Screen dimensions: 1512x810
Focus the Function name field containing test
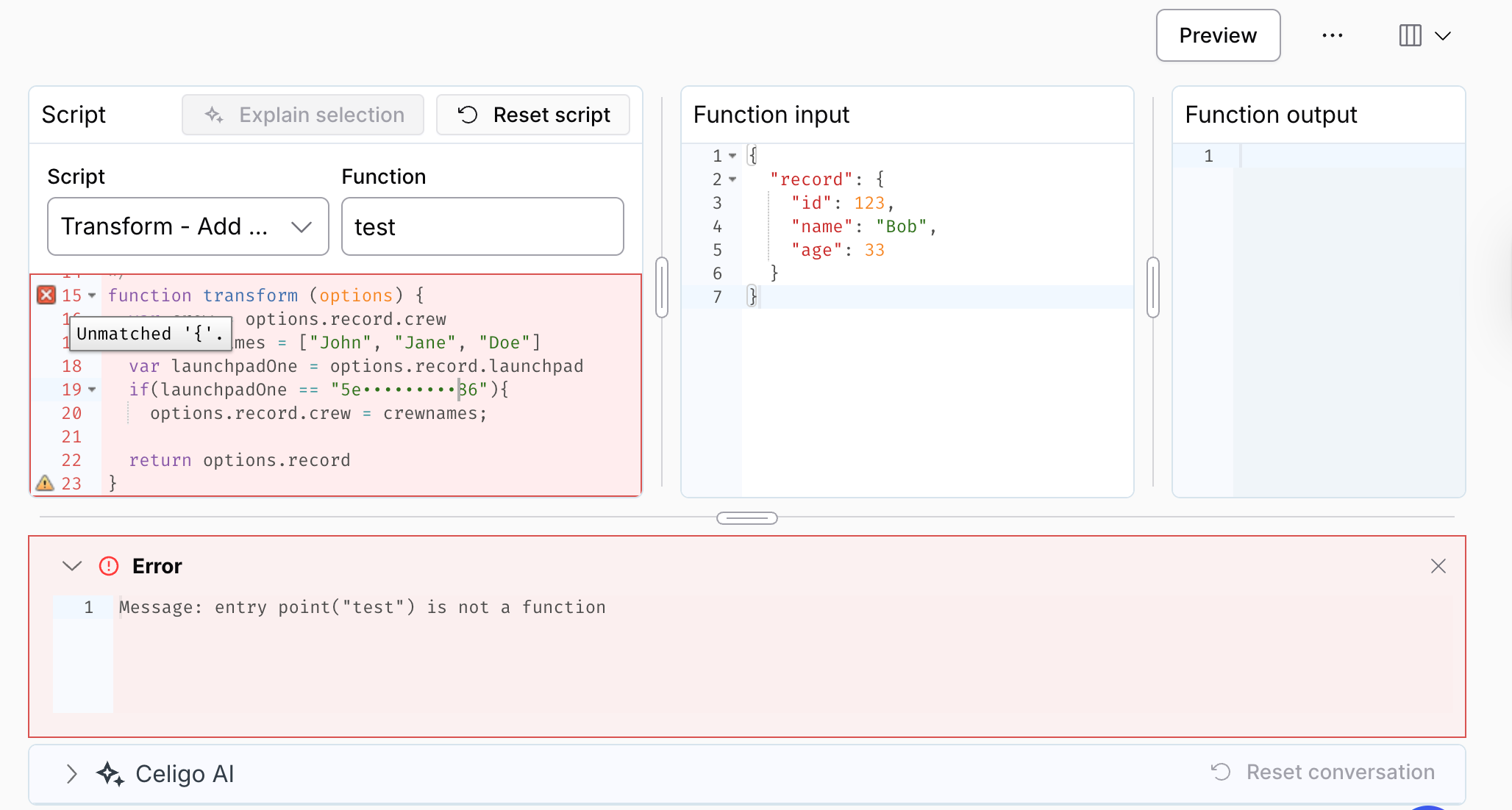[x=482, y=226]
